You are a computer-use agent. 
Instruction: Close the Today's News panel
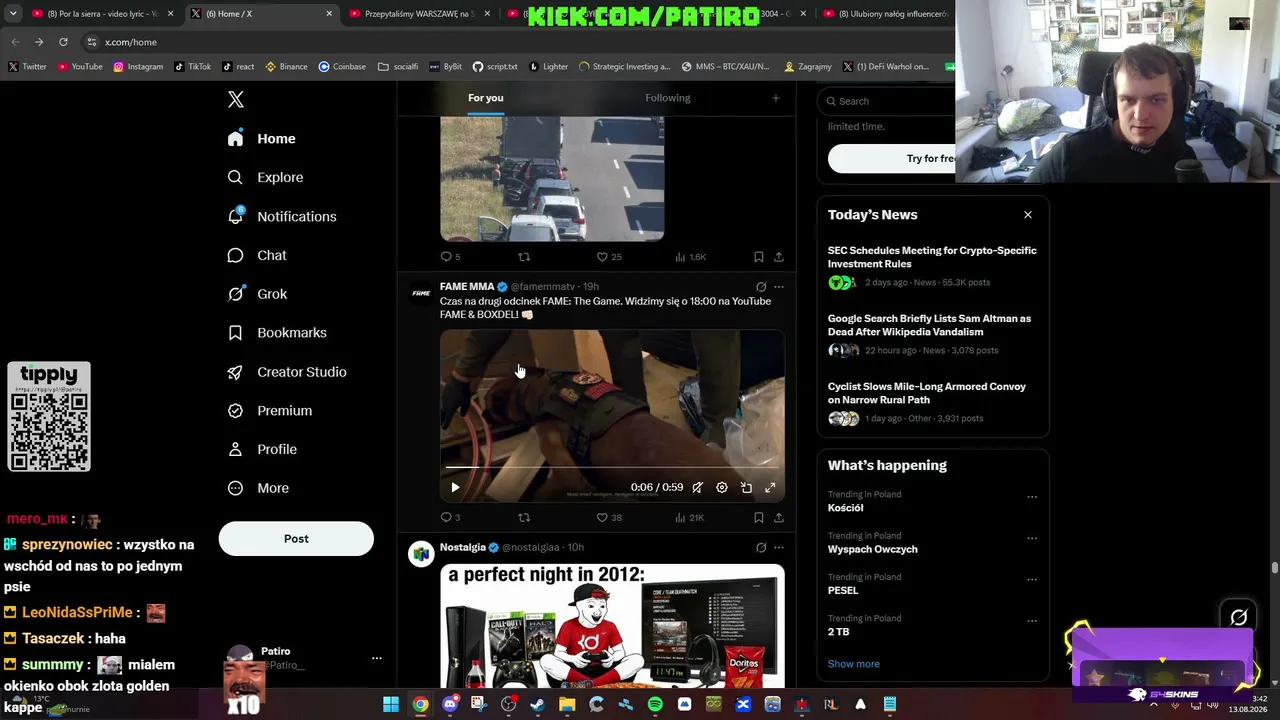coord(1027,215)
